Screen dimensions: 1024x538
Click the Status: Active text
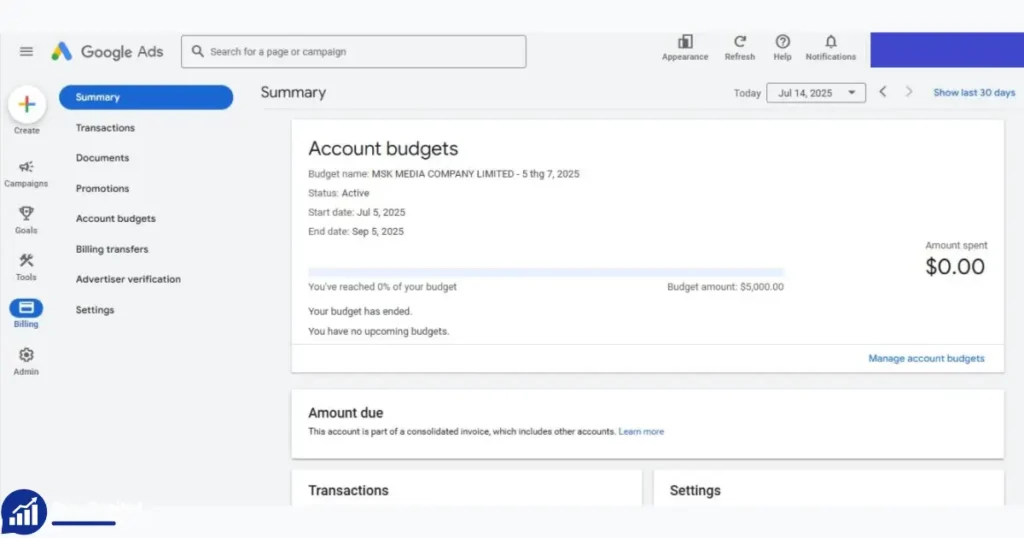coord(339,193)
